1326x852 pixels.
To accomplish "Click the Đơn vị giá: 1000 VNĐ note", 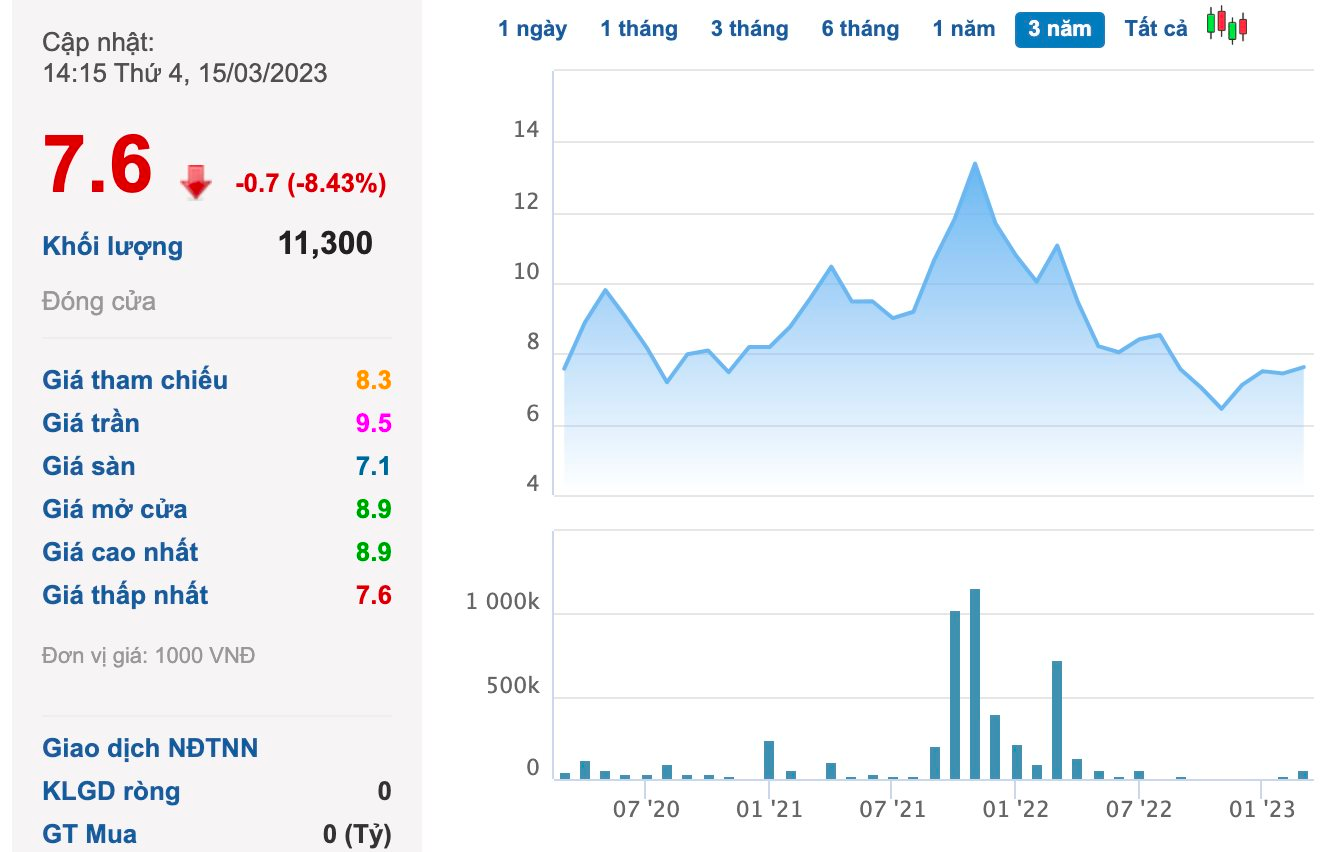I will [149, 656].
